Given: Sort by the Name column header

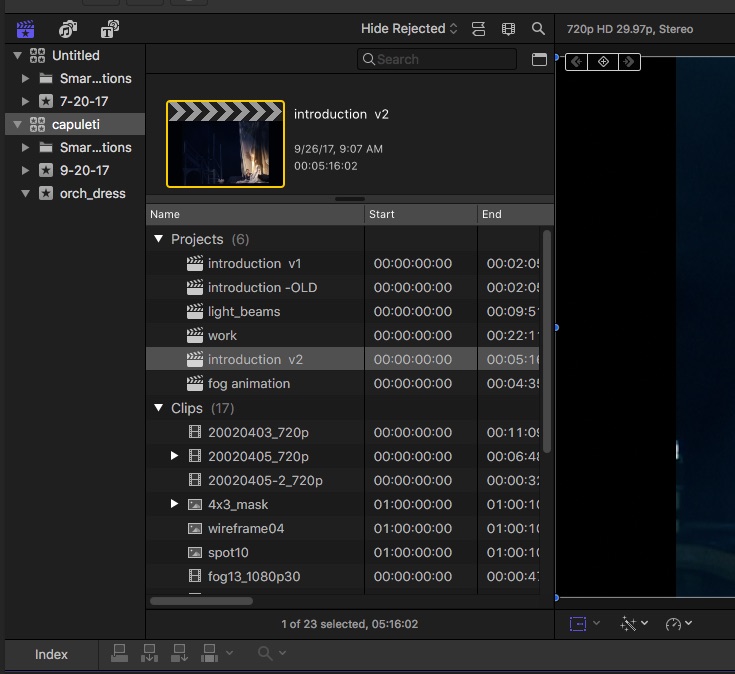Looking at the screenshot, I should click(255, 214).
